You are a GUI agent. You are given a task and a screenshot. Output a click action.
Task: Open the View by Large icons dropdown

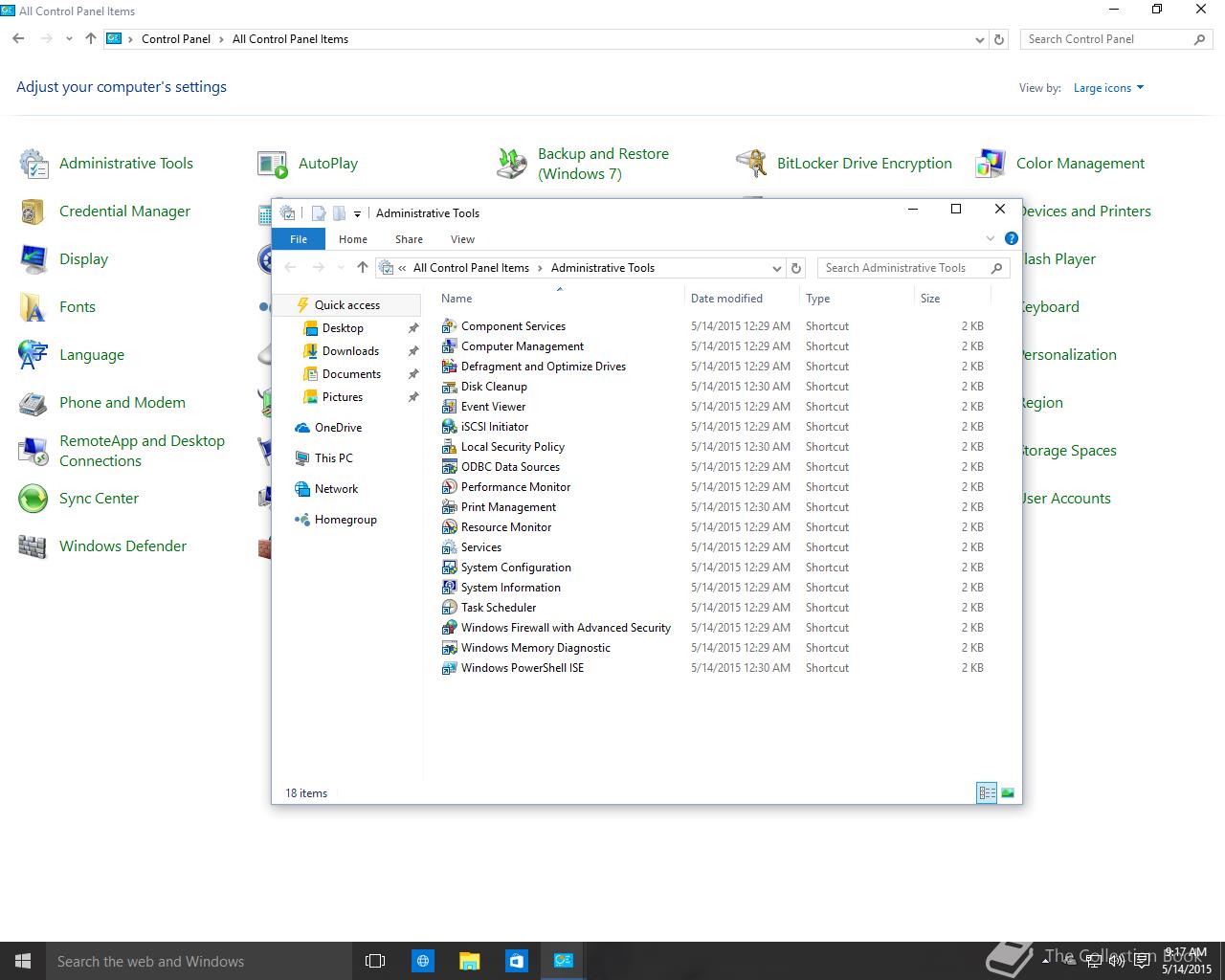pyautogui.click(x=1108, y=88)
